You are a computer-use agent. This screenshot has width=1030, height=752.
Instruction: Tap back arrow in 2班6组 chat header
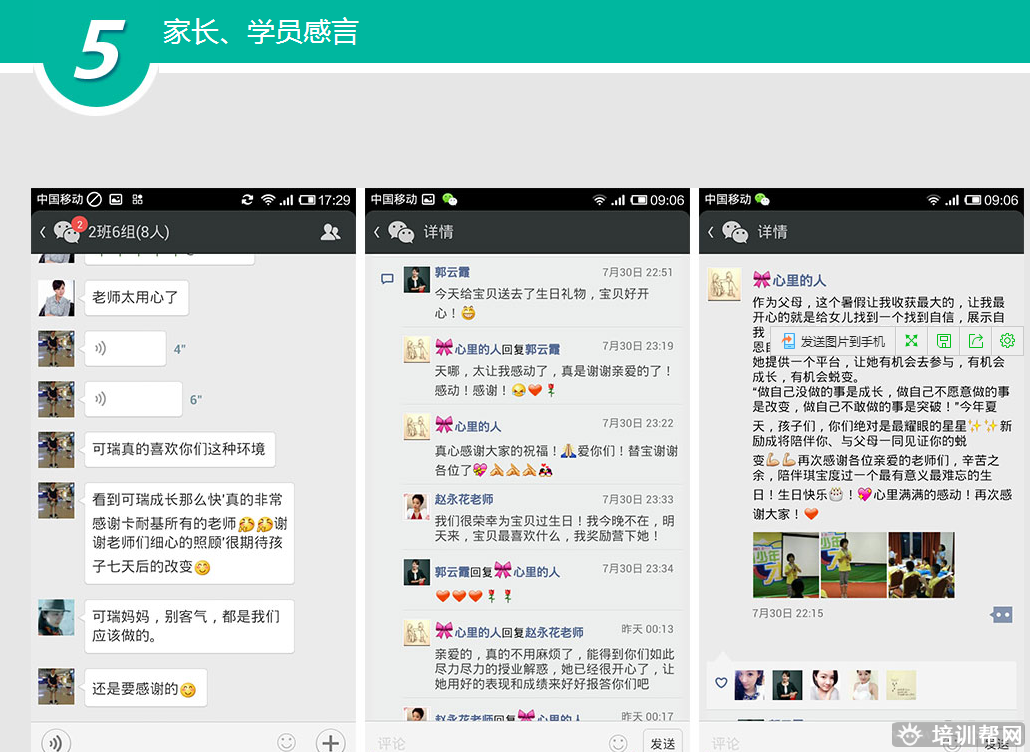click(x=43, y=232)
